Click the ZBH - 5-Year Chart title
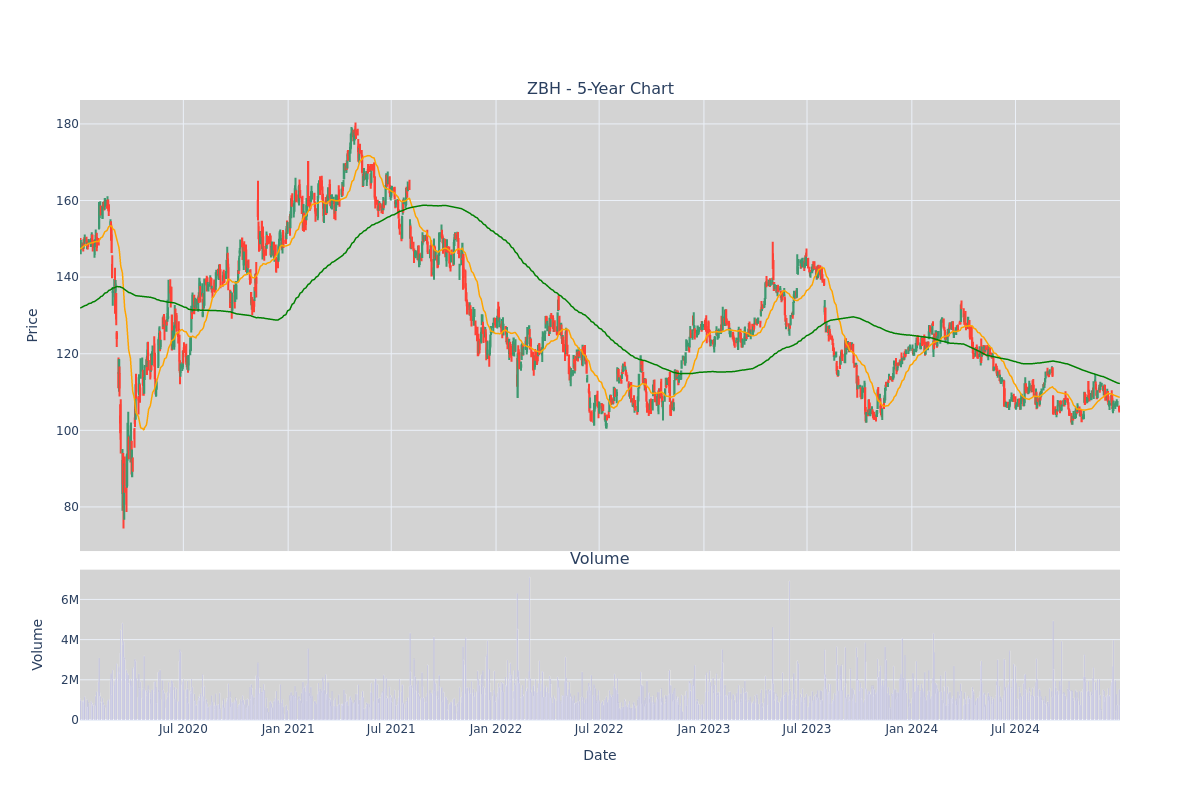The height and width of the screenshot is (800, 1200). click(x=600, y=89)
